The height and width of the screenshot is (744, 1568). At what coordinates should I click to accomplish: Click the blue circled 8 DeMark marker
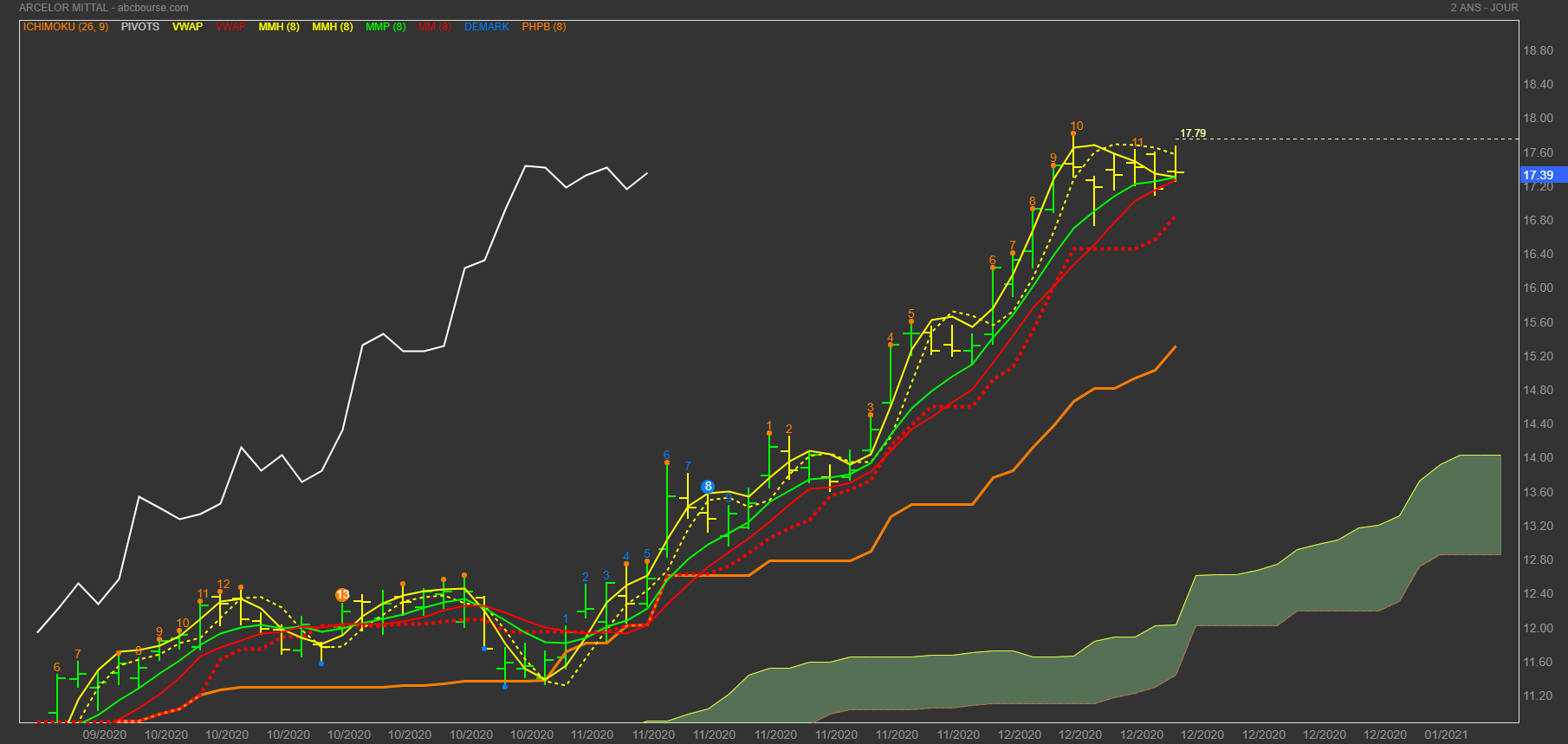click(708, 487)
